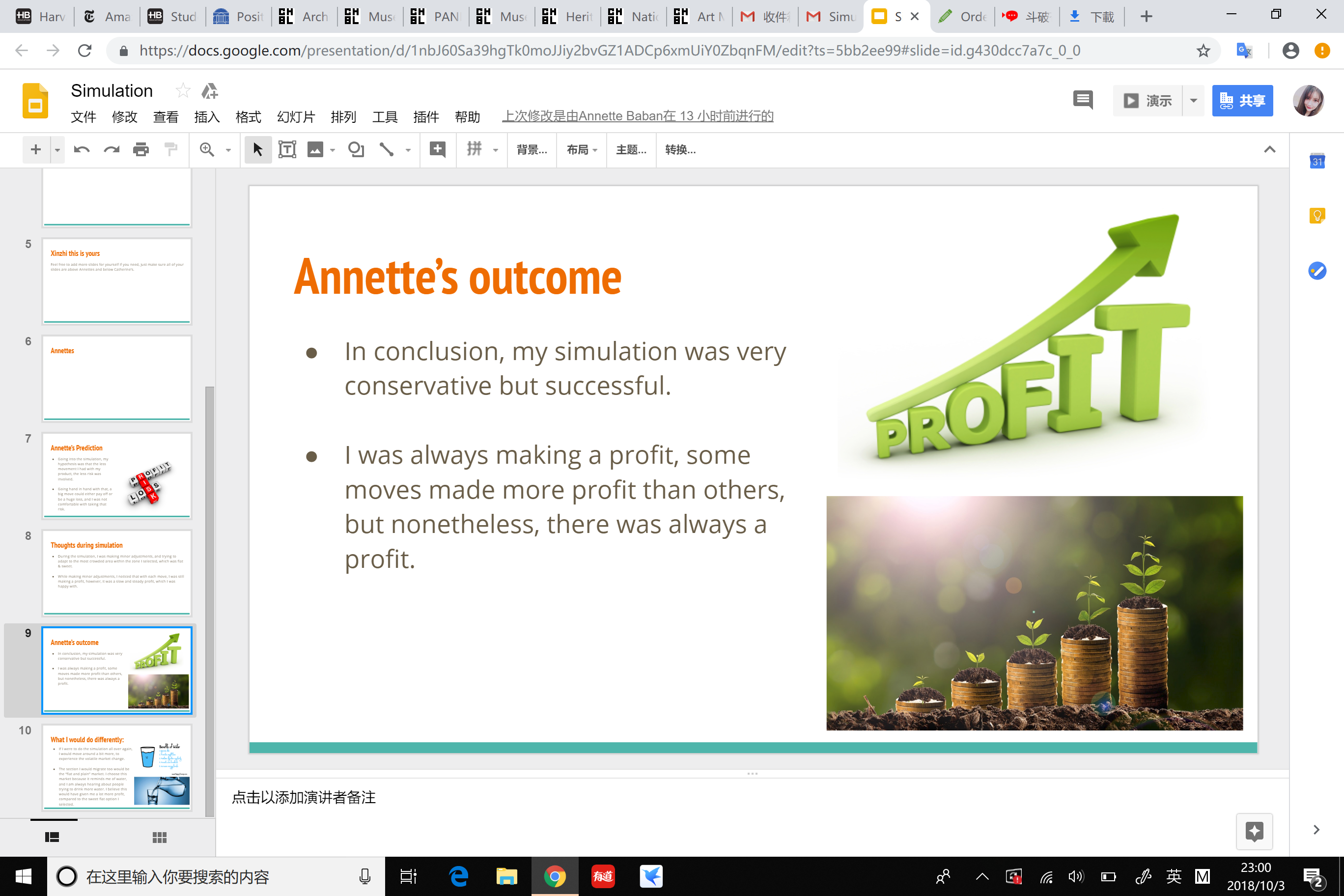Screen dimensions: 1344x896
Task: Choose the select cursor tool
Action: click(258, 150)
